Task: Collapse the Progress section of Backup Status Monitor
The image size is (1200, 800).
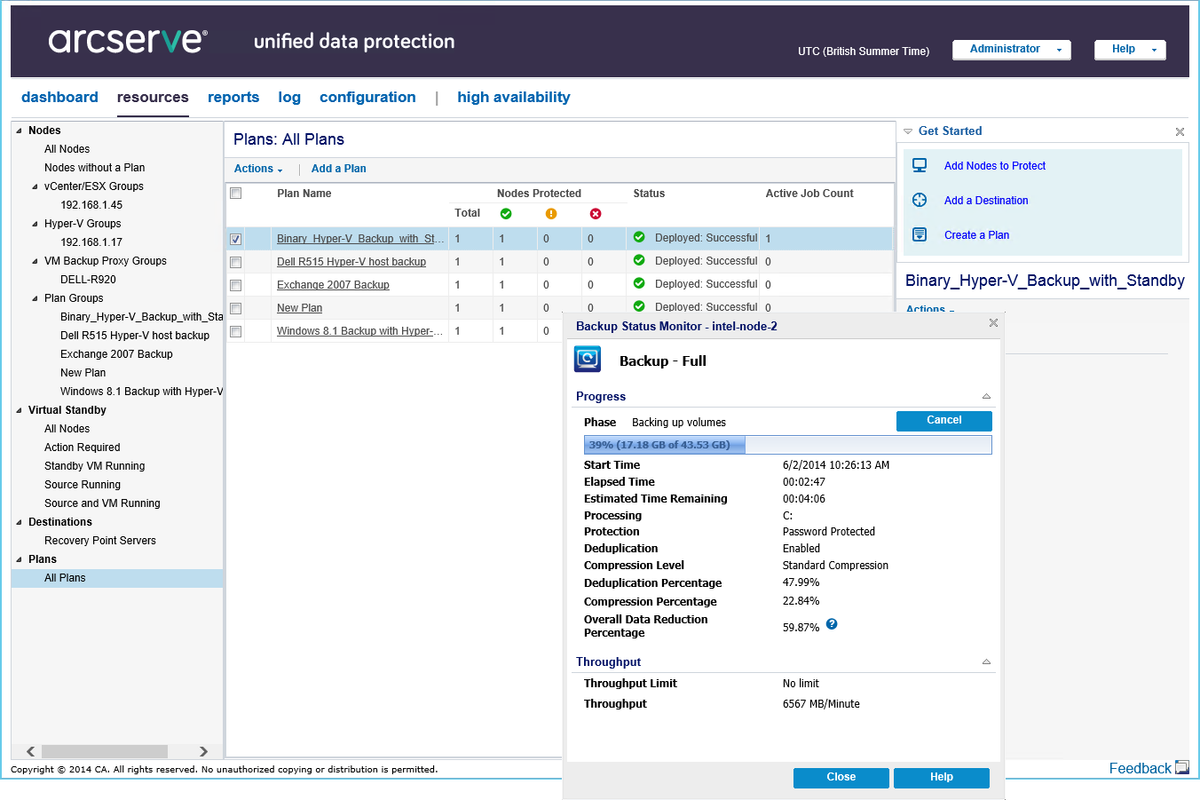Action: tap(986, 396)
